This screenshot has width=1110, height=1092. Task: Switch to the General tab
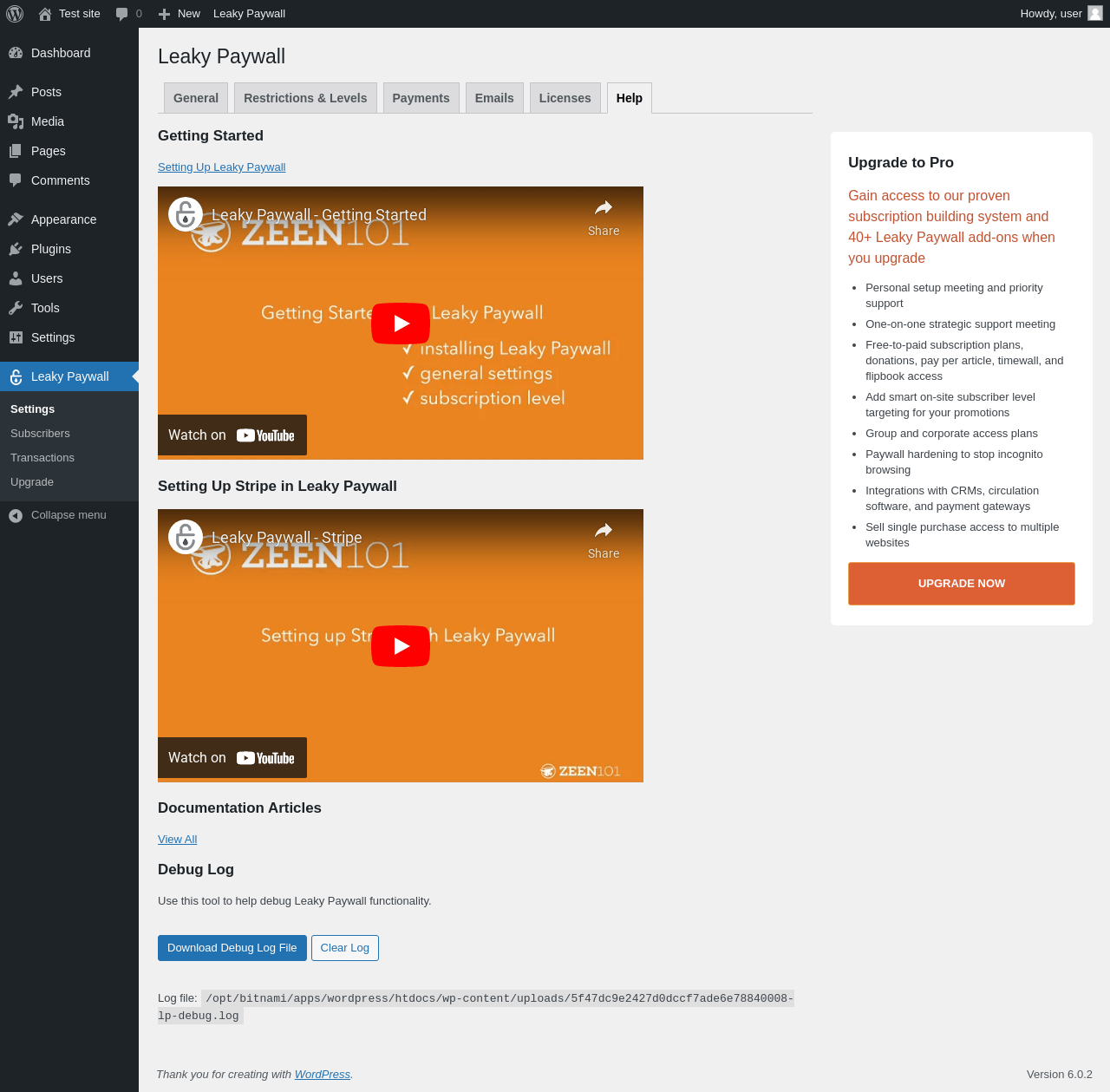tap(196, 98)
